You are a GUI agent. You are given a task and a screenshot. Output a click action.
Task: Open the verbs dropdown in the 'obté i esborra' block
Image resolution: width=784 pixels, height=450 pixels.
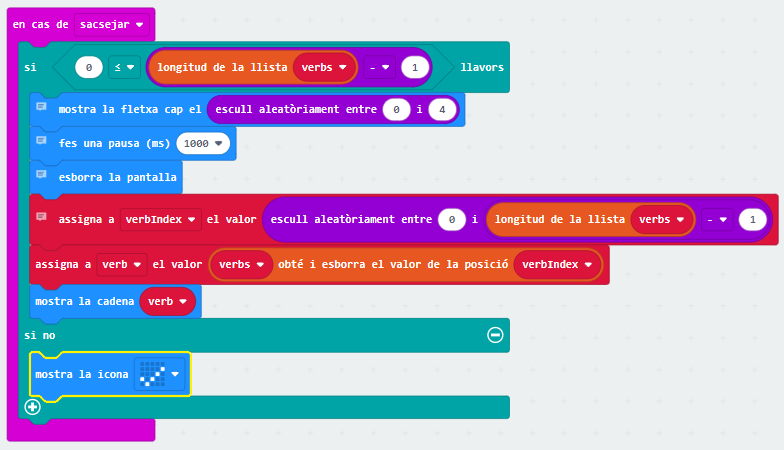(241, 265)
